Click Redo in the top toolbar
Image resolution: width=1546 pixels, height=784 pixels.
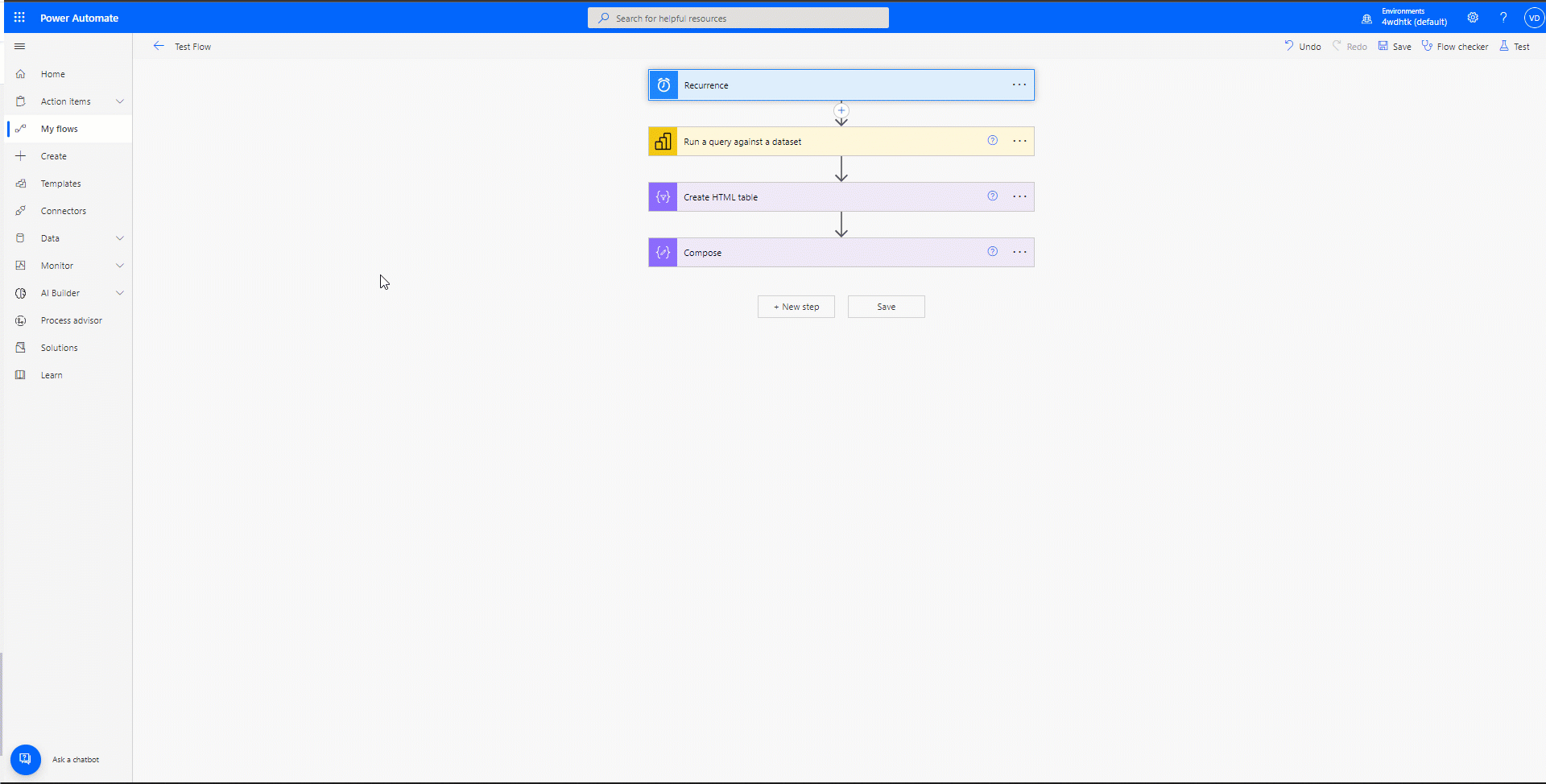point(1350,47)
